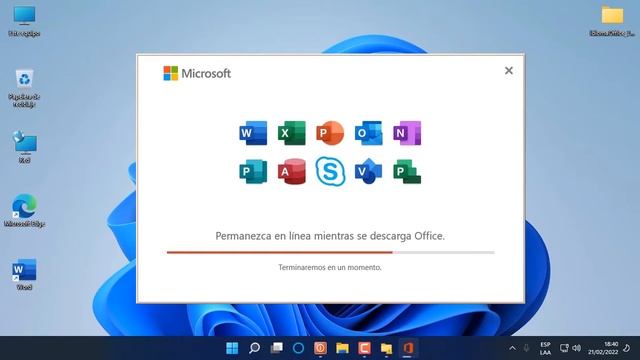Open the network status tray icon
Screen dimensions: 640x360
[x=564, y=348]
